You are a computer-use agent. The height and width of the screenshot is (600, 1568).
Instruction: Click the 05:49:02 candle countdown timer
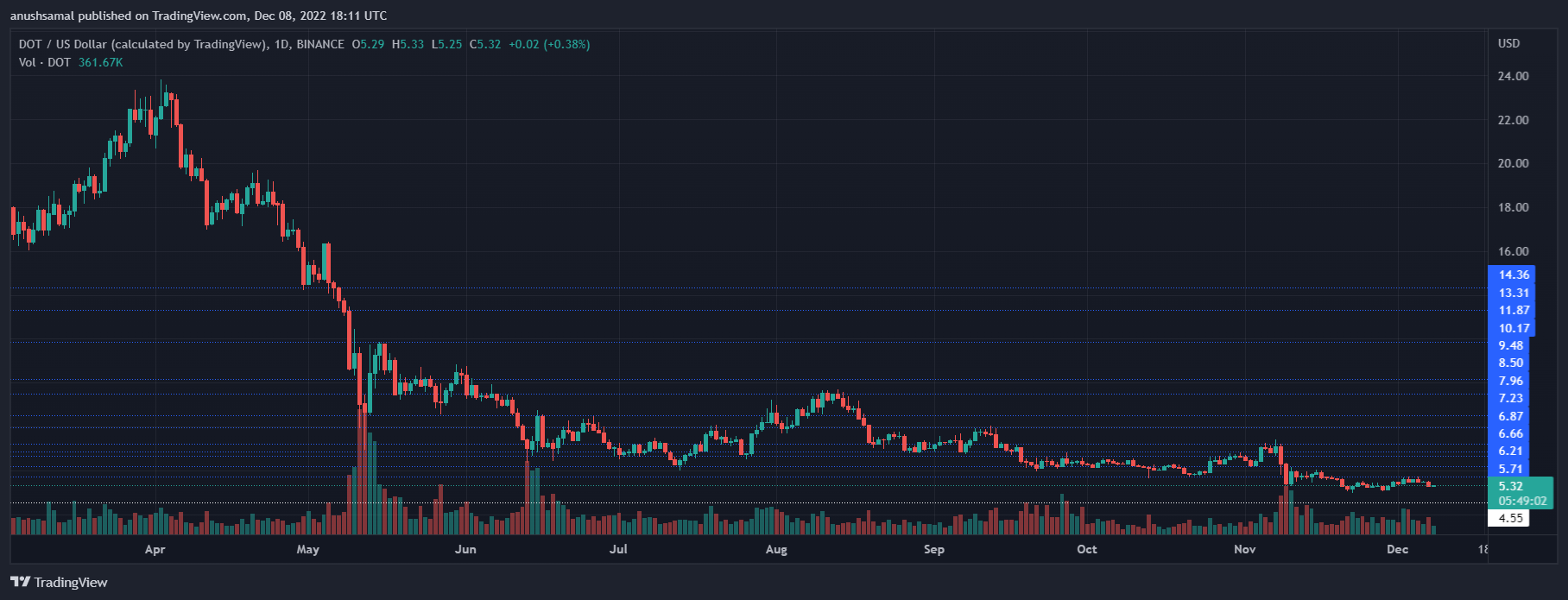tap(1522, 501)
